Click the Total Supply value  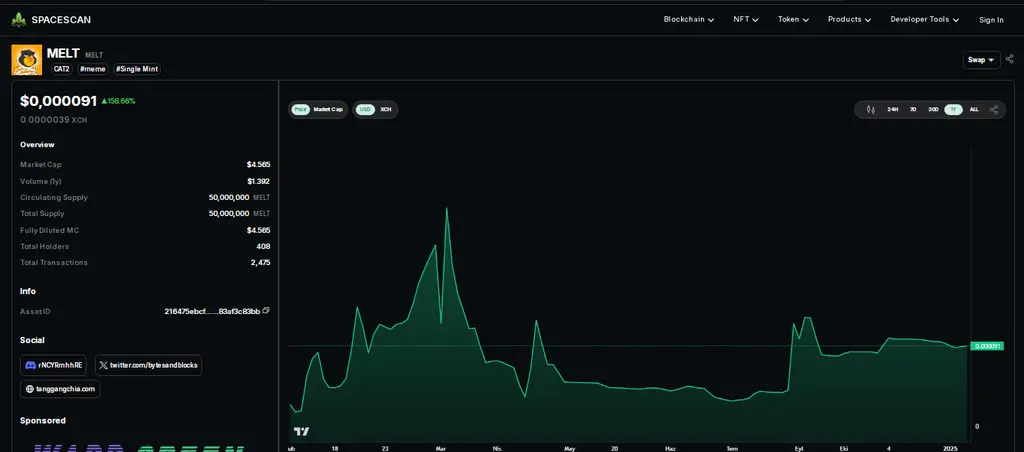coord(239,214)
